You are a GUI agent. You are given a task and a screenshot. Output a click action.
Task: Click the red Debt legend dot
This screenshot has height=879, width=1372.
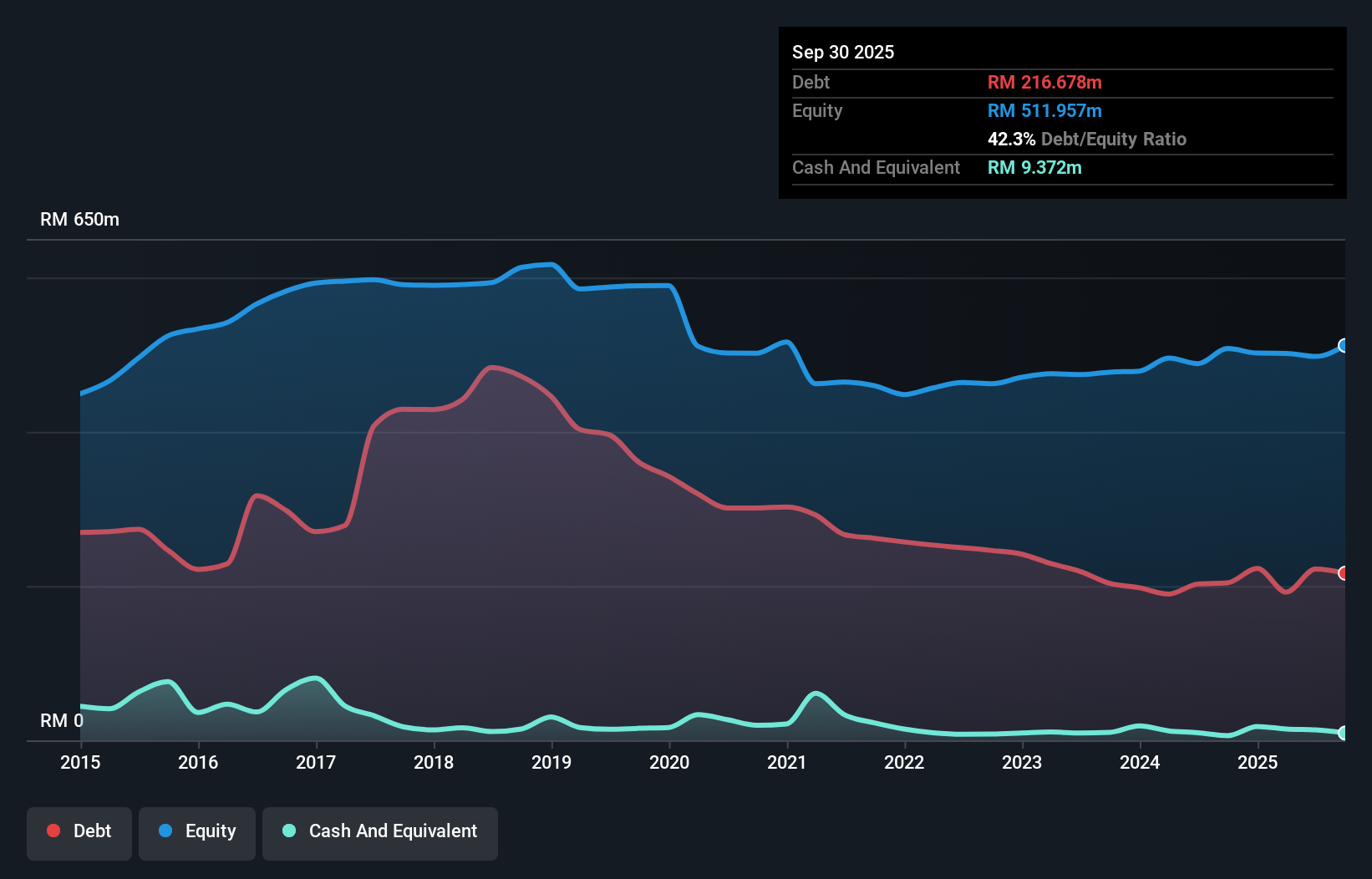point(53,831)
